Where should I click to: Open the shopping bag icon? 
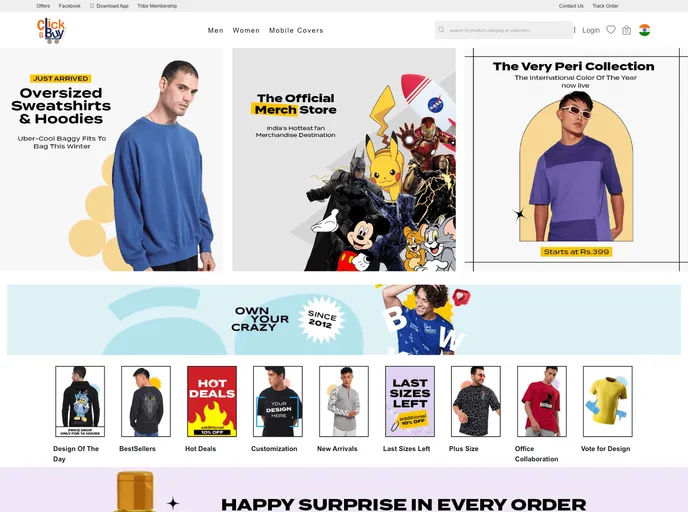point(627,30)
